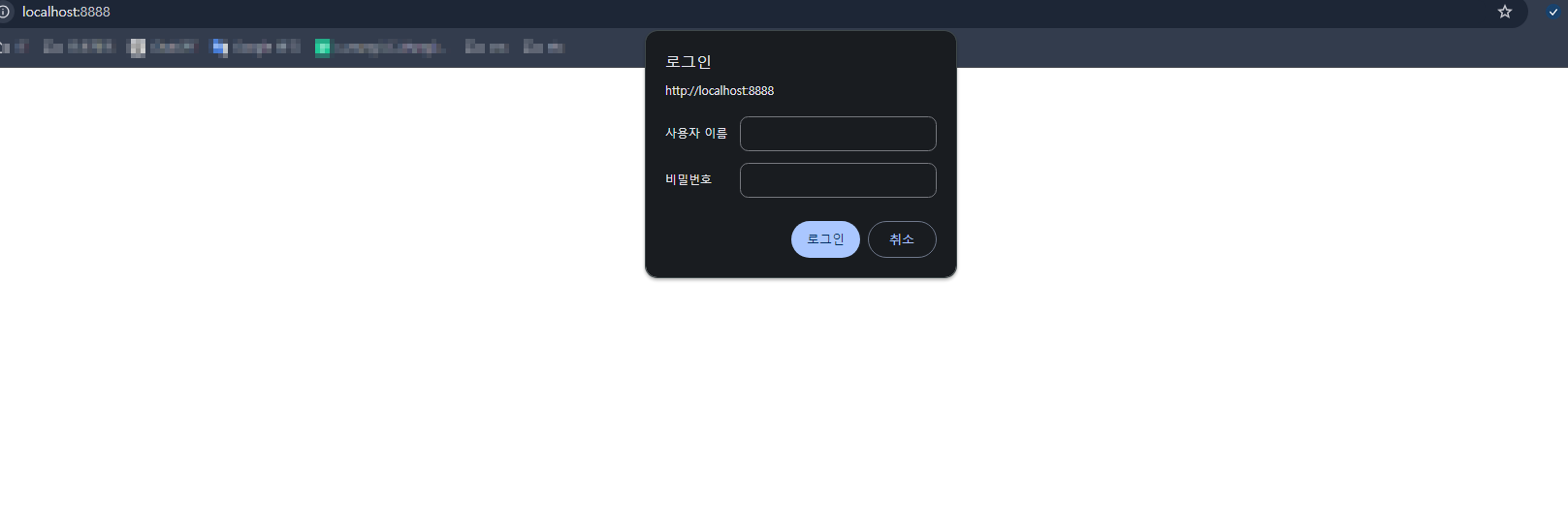1568x506 pixels.
Task: Open the blue checkmark extension icon
Action: pos(1553,12)
